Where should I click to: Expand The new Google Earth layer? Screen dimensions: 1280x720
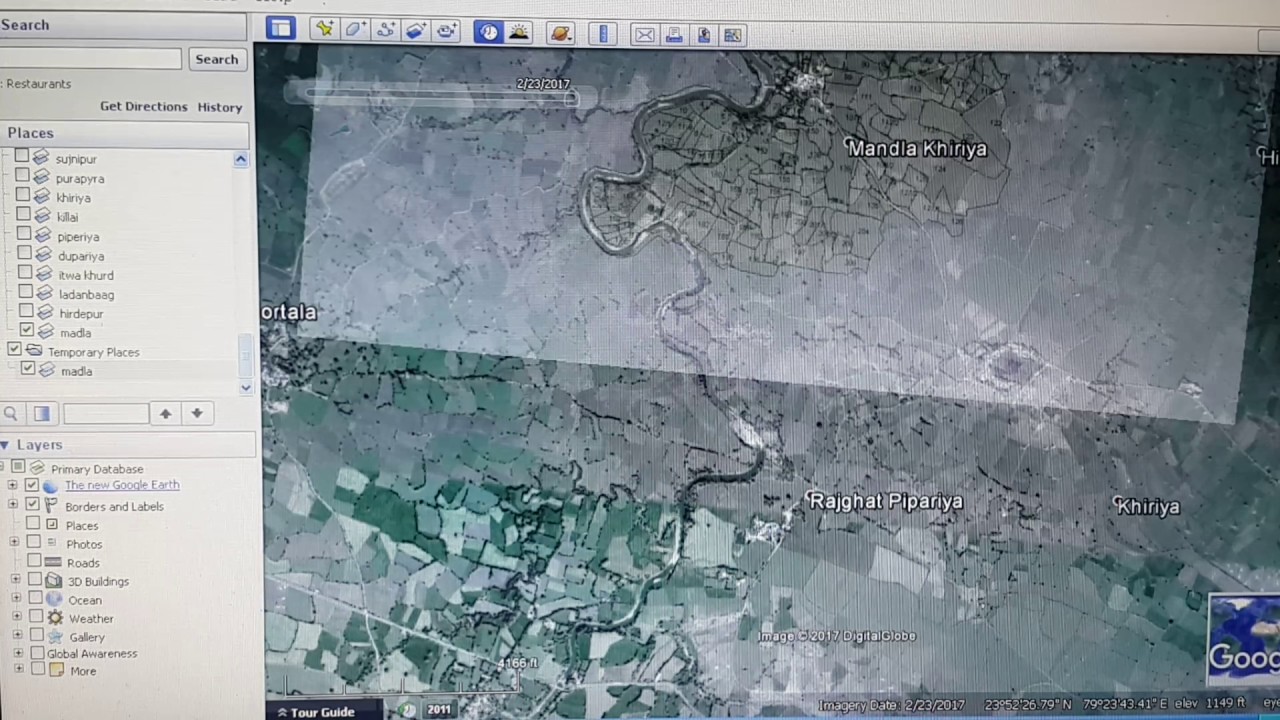[x=13, y=486]
